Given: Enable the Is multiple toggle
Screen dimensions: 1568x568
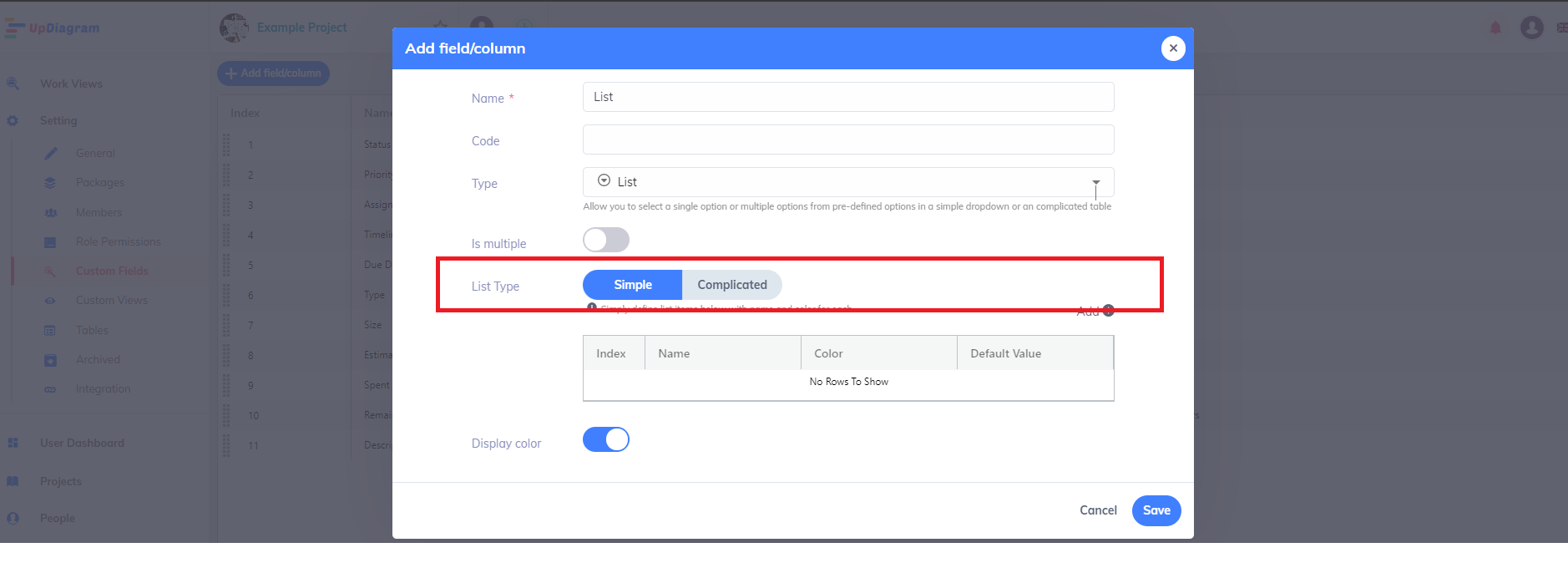Looking at the screenshot, I should (605, 241).
